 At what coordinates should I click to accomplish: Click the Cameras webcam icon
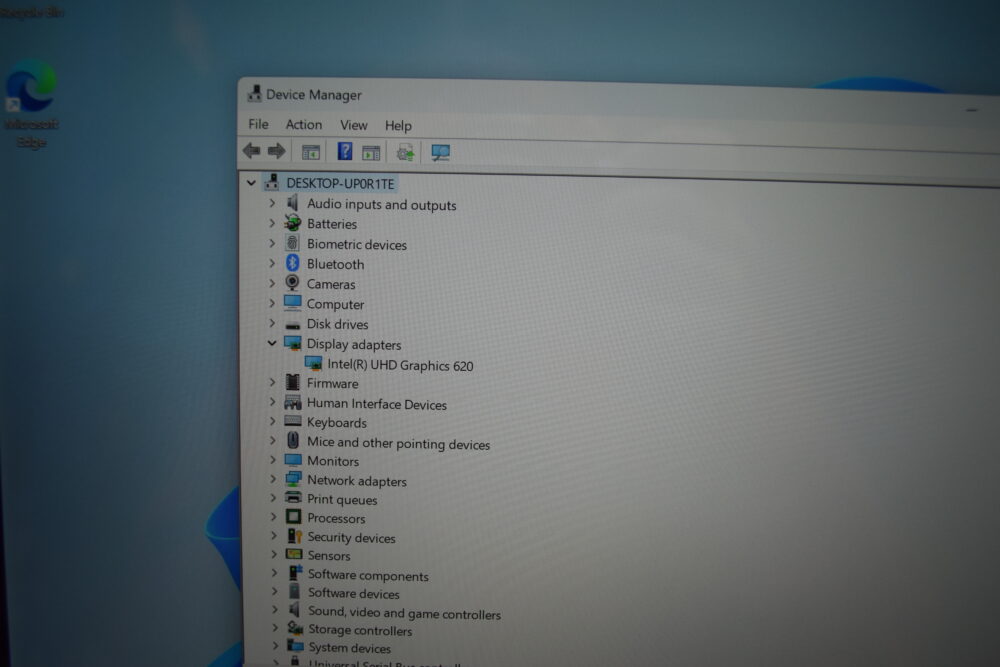tap(293, 282)
